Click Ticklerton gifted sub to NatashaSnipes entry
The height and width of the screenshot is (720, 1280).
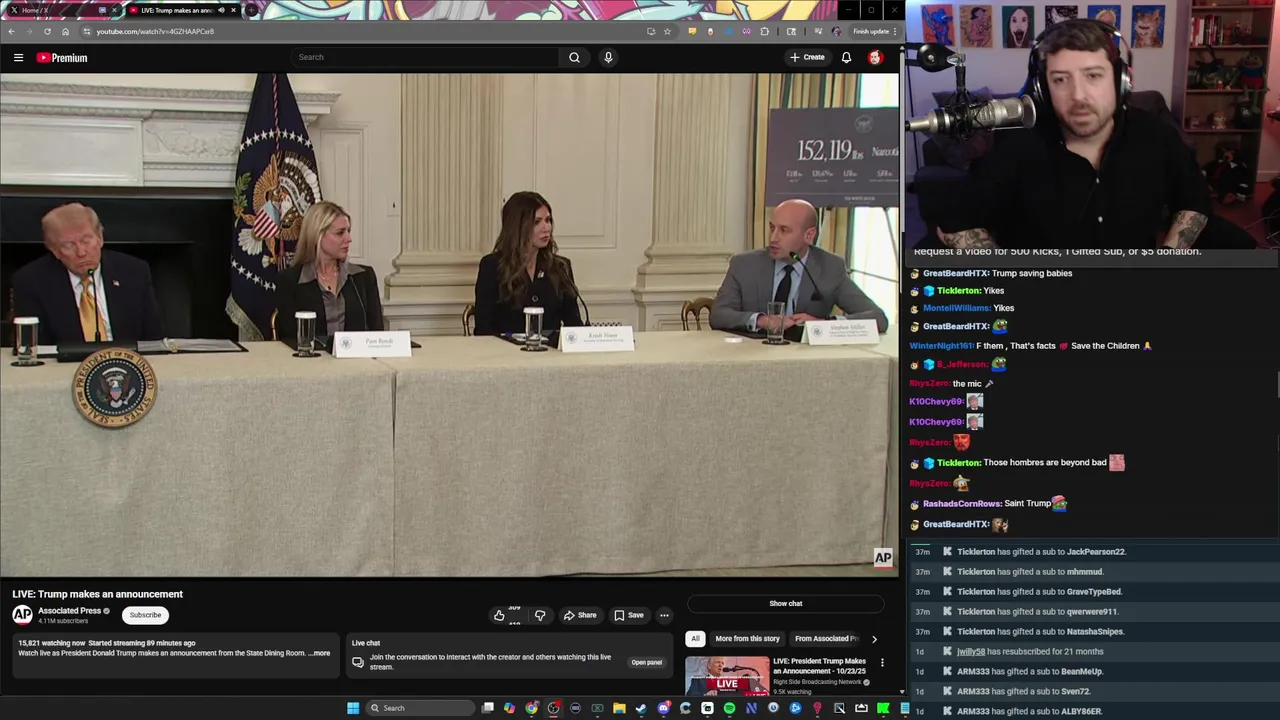[x=1041, y=631]
